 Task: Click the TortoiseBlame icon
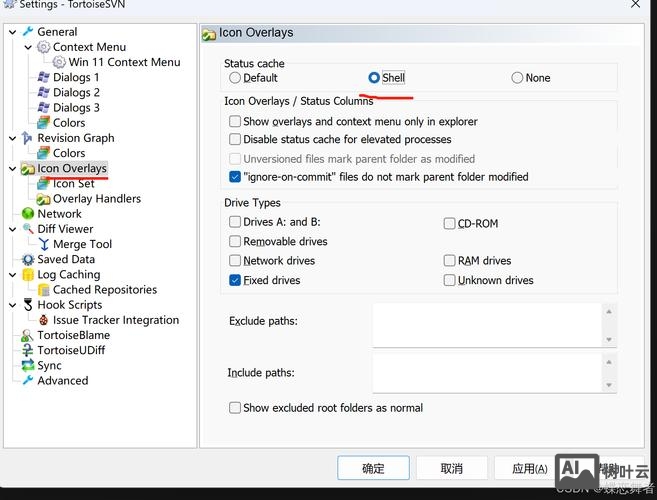coord(28,336)
